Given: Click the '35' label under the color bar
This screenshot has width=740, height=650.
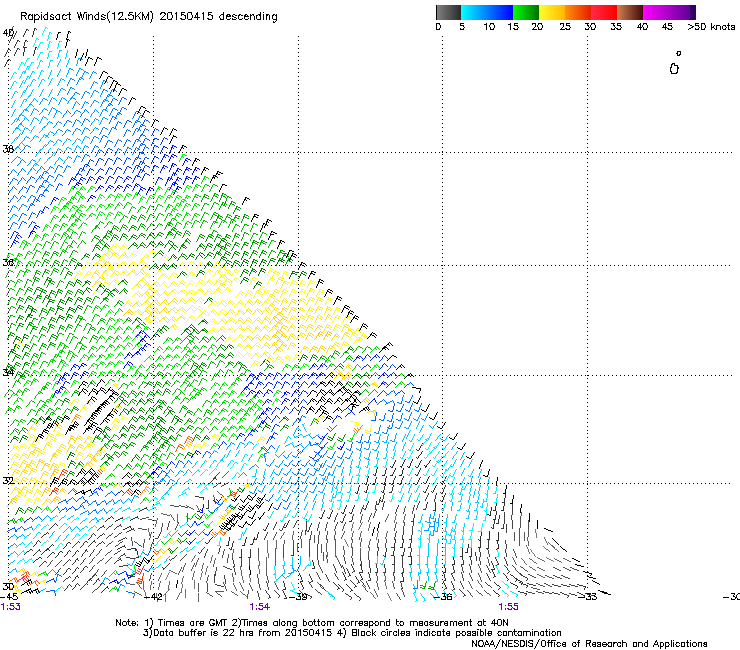Looking at the screenshot, I should [616, 27].
